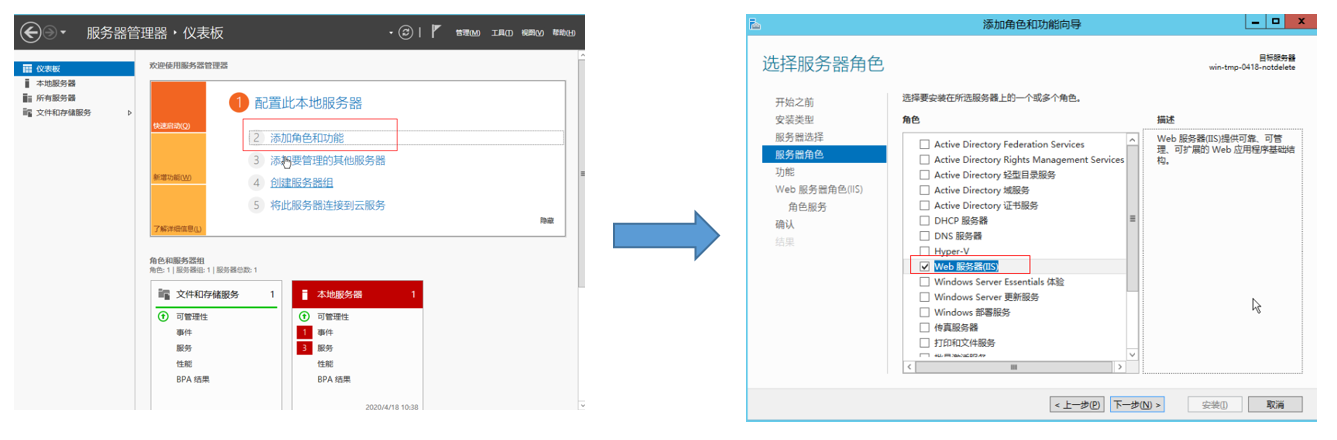Image resolution: width=1337 pixels, height=440 pixels.
Task: Open the notifications flag icon
Action: 436,32
